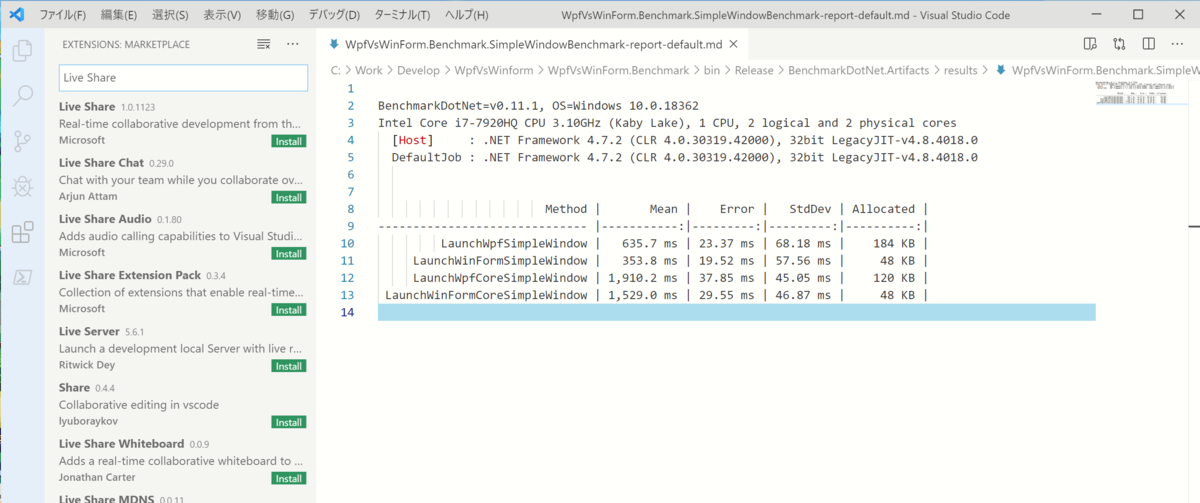The width and height of the screenshot is (1200, 503).
Task: Open the ファイル(F) menu
Action: (62, 15)
